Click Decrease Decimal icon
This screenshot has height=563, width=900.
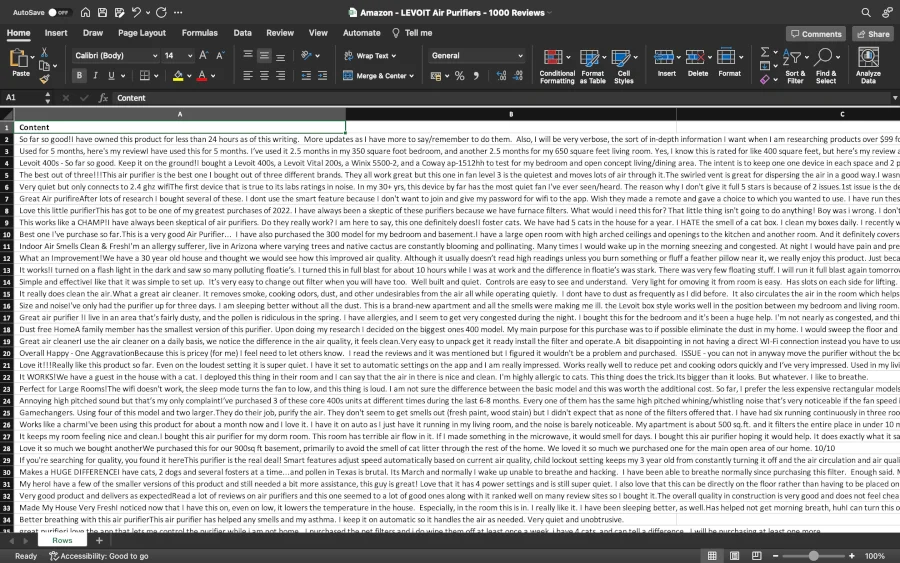click(x=518, y=76)
